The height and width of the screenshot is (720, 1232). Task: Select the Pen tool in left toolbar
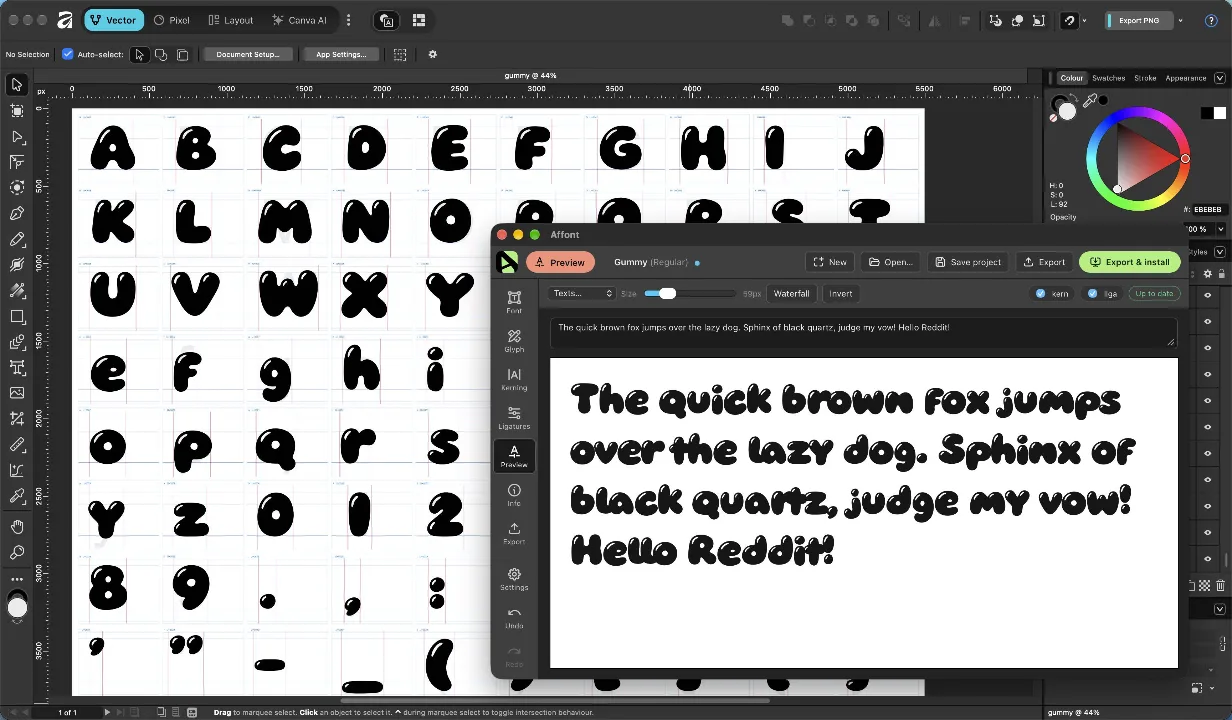point(17,213)
